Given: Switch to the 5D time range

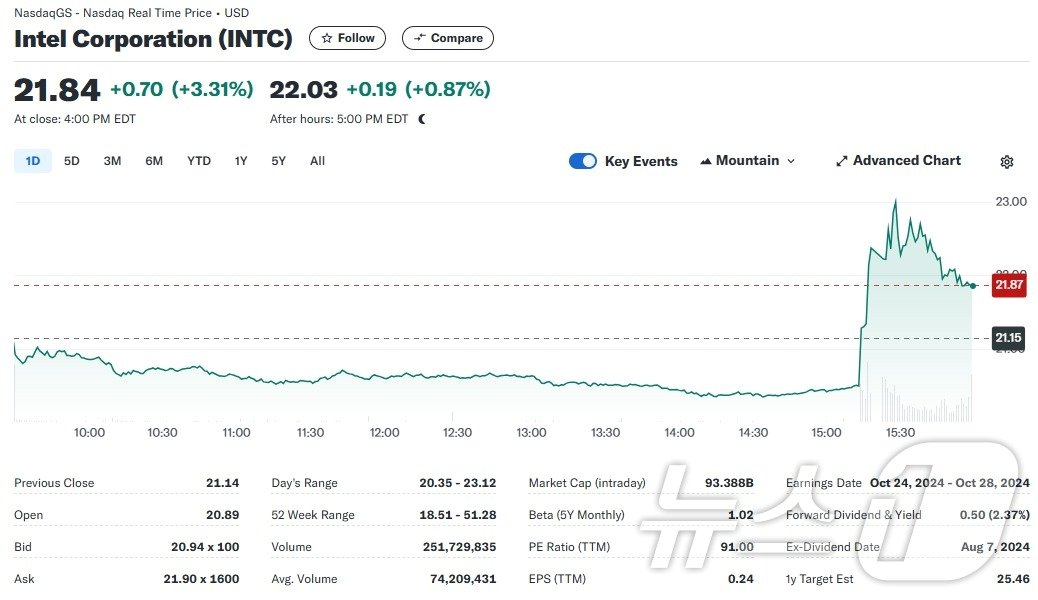Looking at the screenshot, I should pos(71,161).
